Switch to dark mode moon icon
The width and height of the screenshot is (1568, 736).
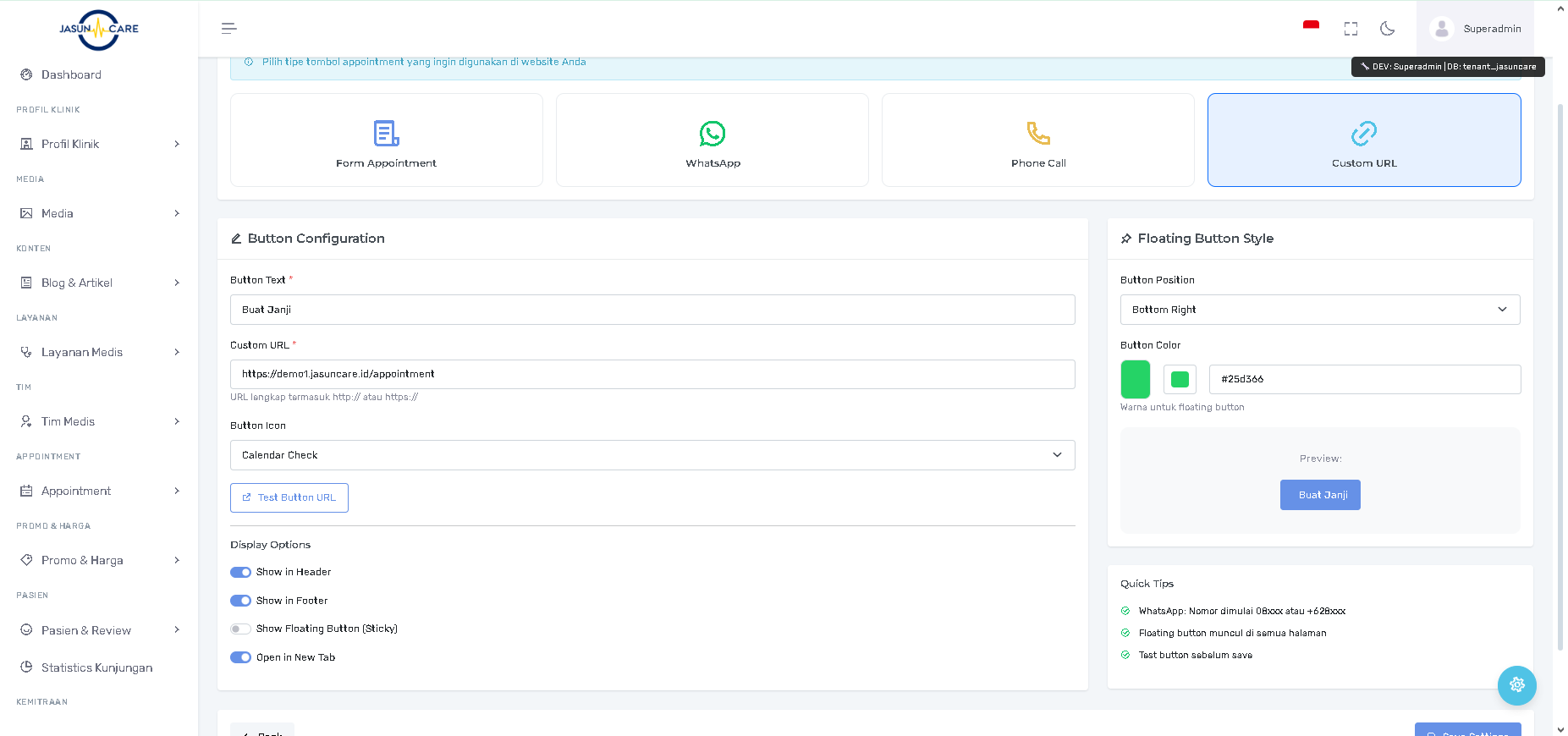click(1387, 29)
